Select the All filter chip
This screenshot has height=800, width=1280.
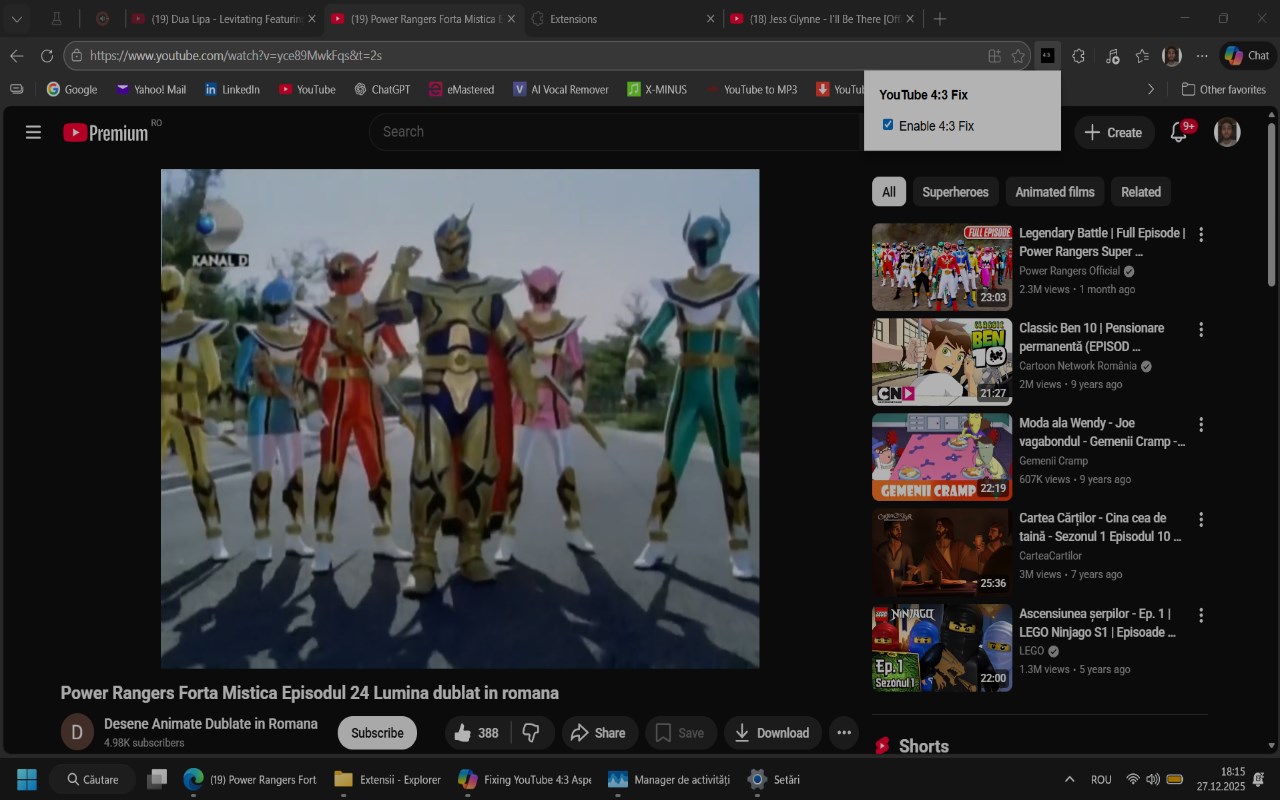[889, 192]
